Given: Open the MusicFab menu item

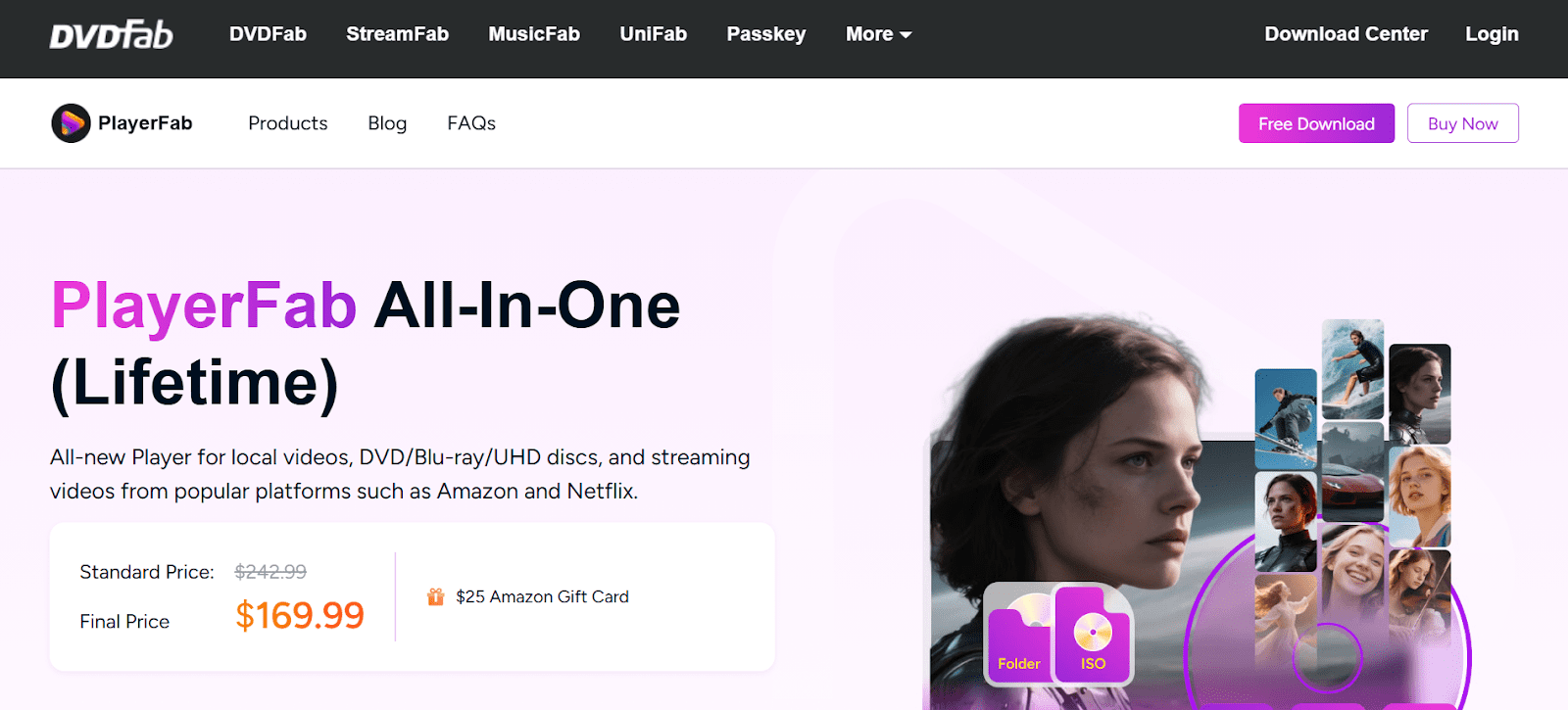Looking at the screenshot, I should [534, 34].
